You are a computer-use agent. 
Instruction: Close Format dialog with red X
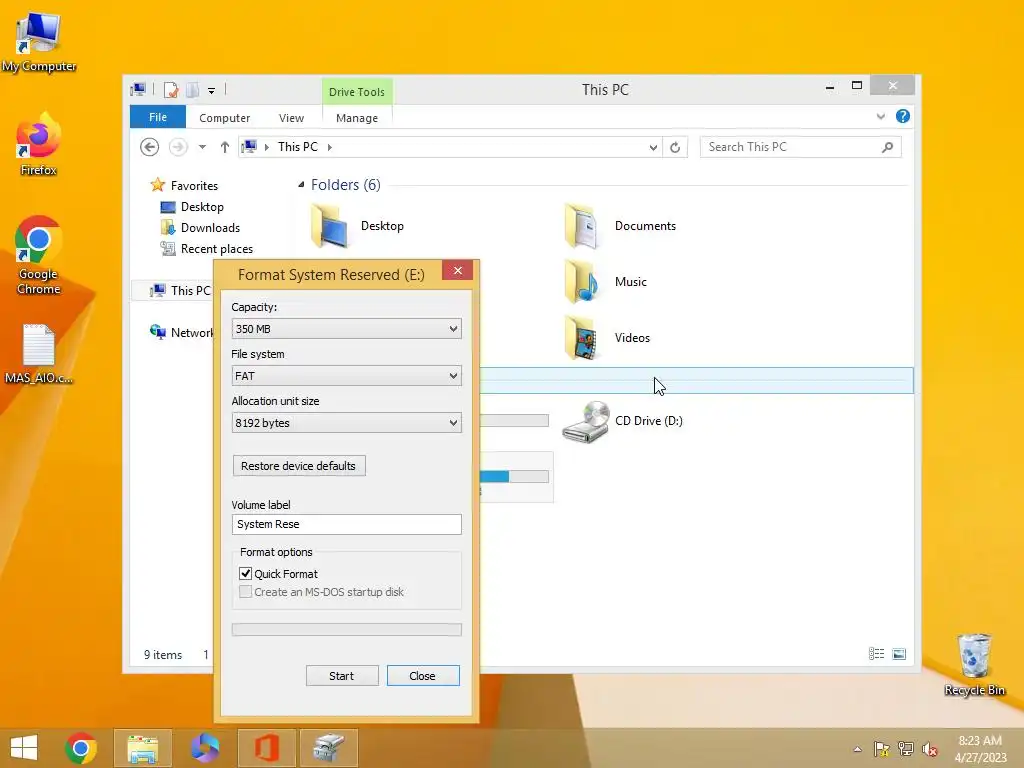click(457, 270)
